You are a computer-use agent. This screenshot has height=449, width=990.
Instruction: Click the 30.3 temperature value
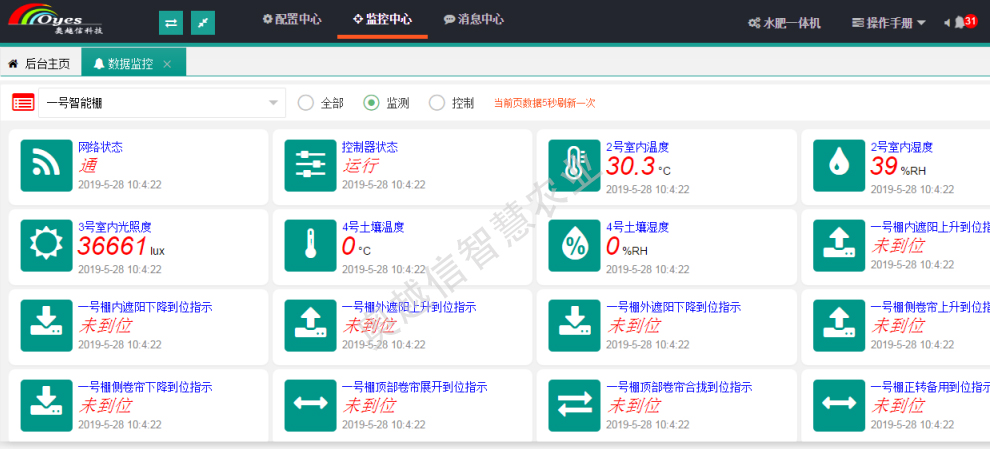tap(631, 167)
